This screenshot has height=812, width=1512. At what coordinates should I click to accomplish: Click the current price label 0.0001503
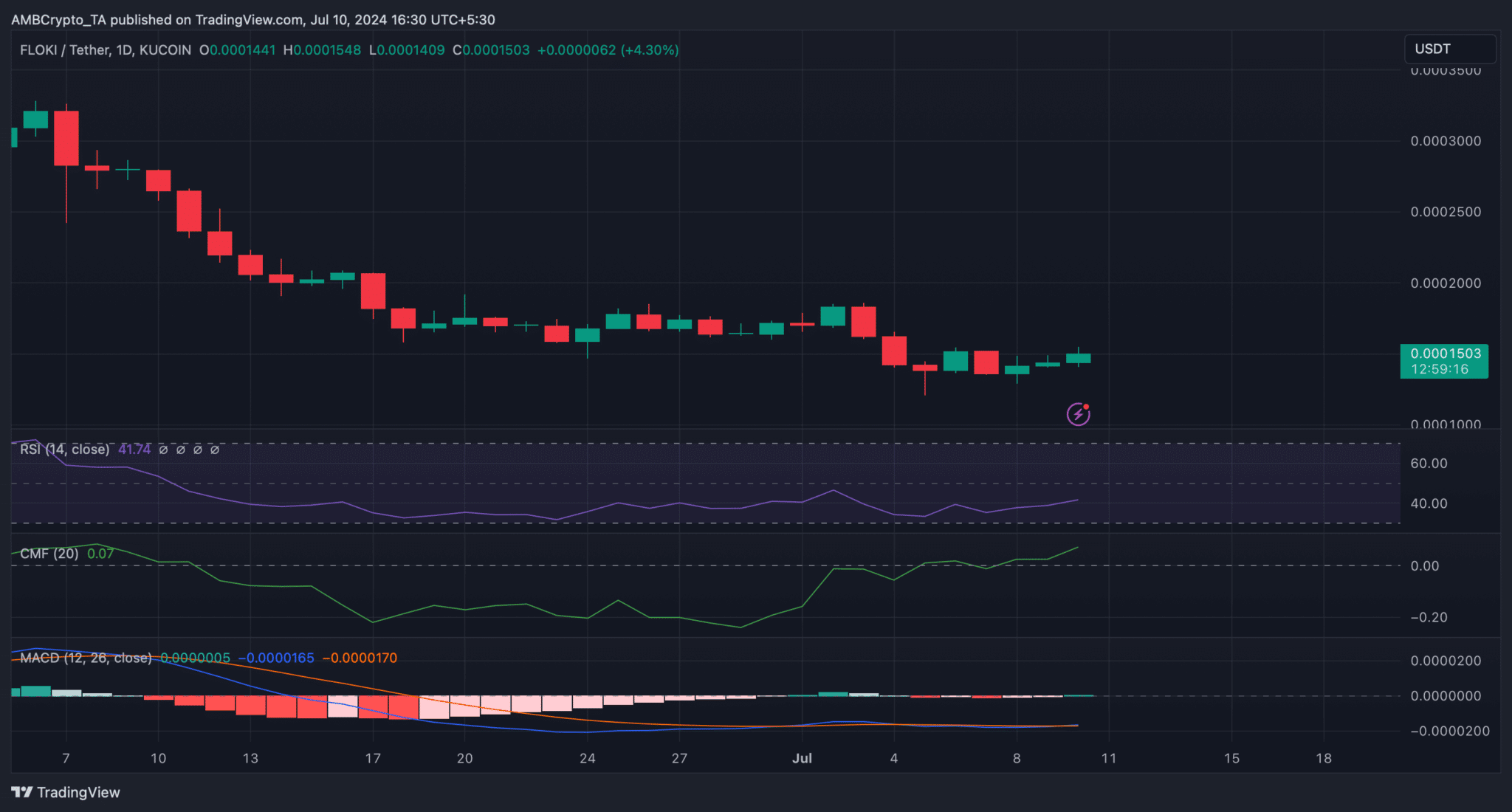click(x=1445, y=354)
